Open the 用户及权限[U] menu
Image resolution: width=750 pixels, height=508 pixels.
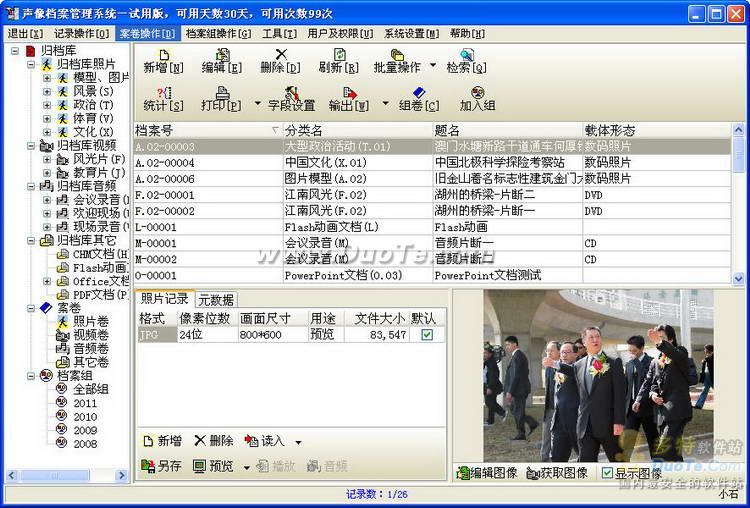point(340,33)
